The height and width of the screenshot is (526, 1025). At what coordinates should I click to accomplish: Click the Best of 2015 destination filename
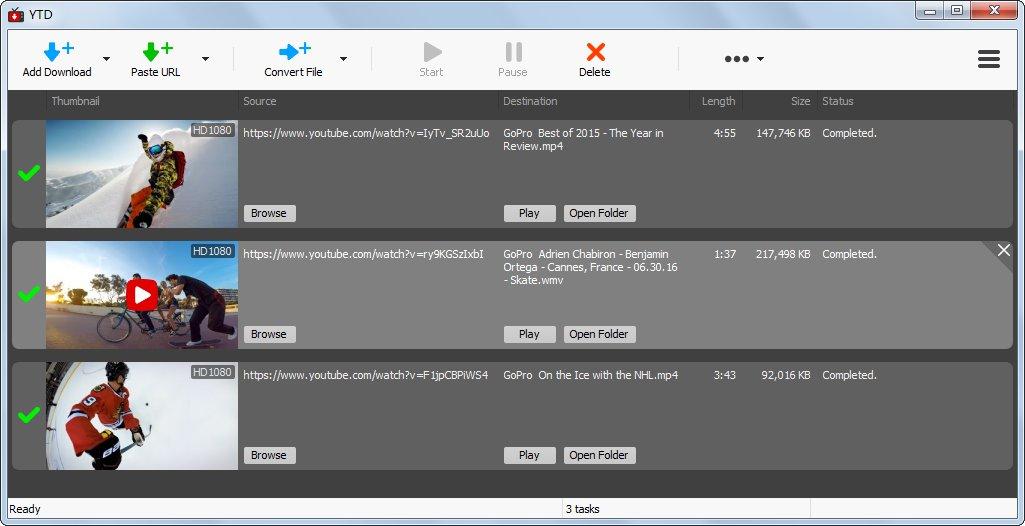(583, 140)
